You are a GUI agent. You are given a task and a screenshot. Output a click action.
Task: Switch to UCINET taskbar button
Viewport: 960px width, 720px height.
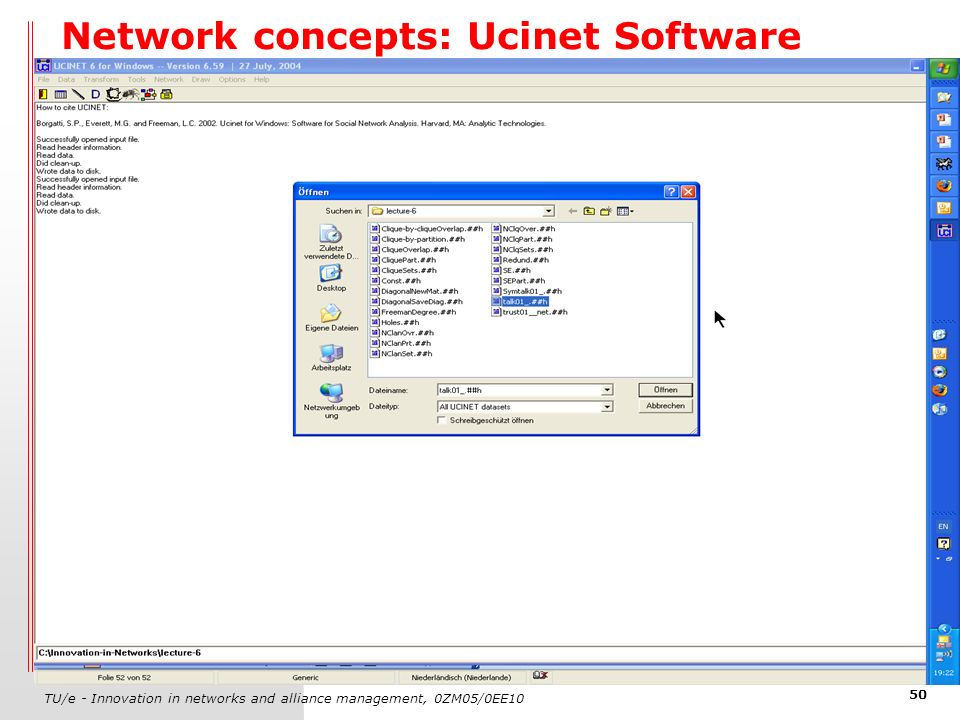(x=943, y=231)
